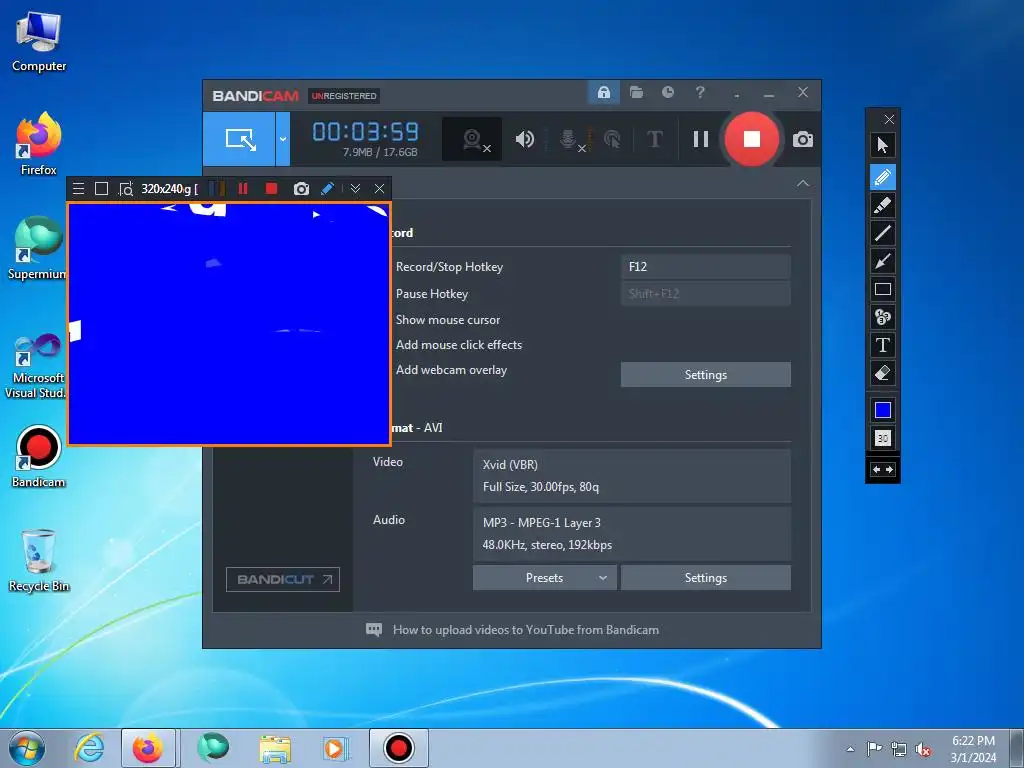Click the MP3 - MPEG-1 Layer 3 audio text
This screenshot has width=1024, height=768.
click(541, 523)
